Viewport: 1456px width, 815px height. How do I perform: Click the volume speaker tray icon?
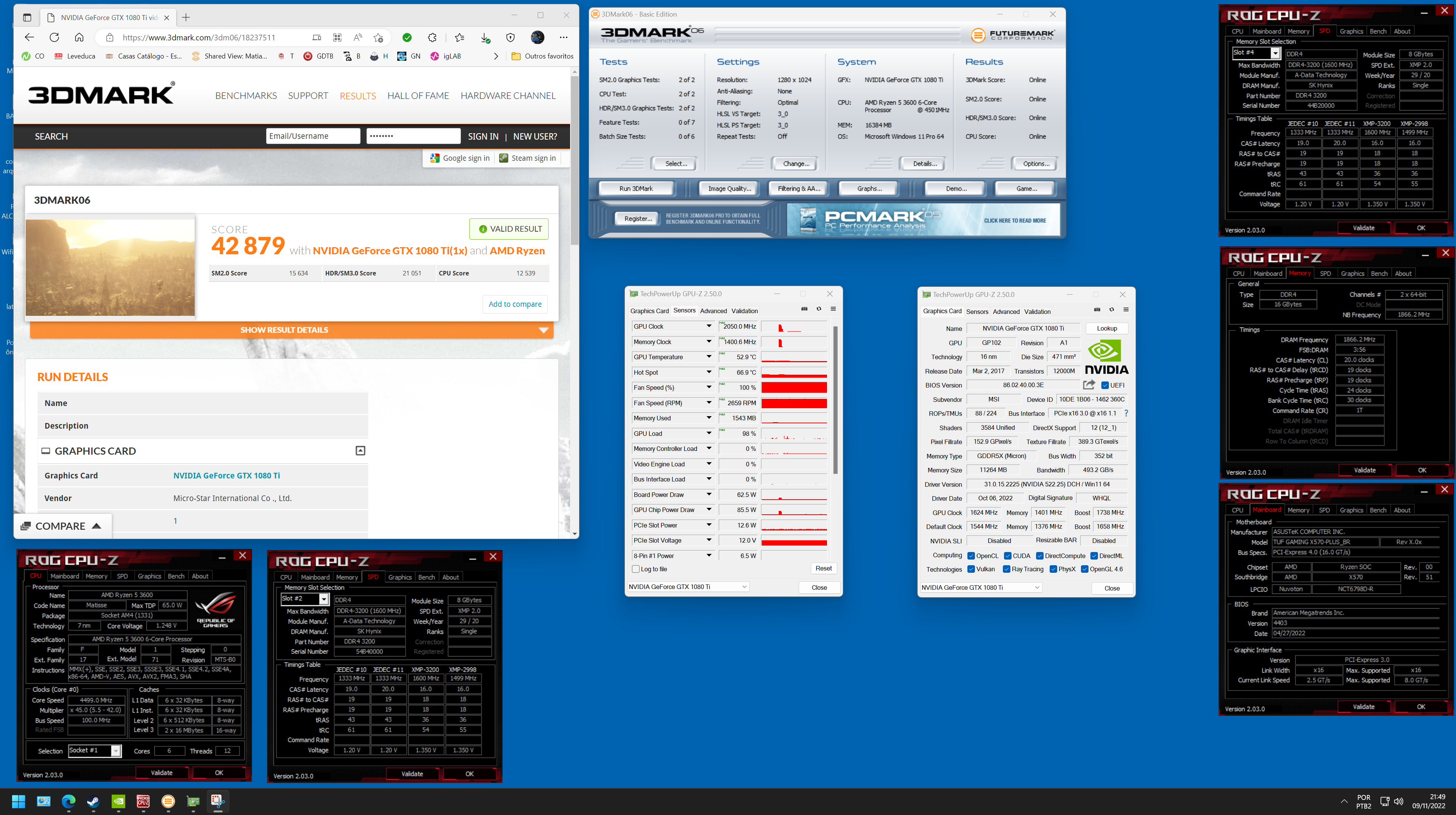[x=1399, y=801]
